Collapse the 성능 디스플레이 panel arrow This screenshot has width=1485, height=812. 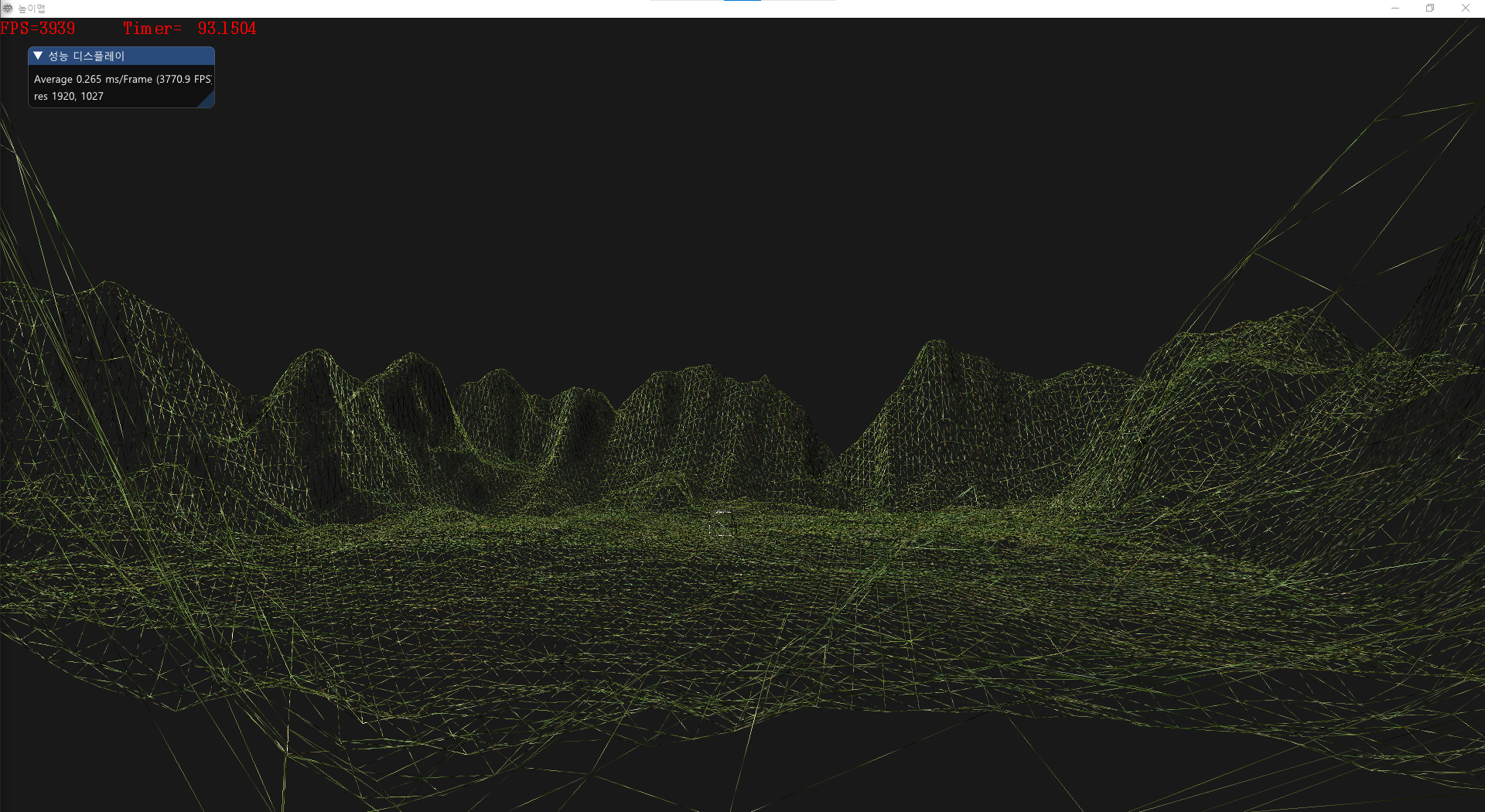click(38, 56)
